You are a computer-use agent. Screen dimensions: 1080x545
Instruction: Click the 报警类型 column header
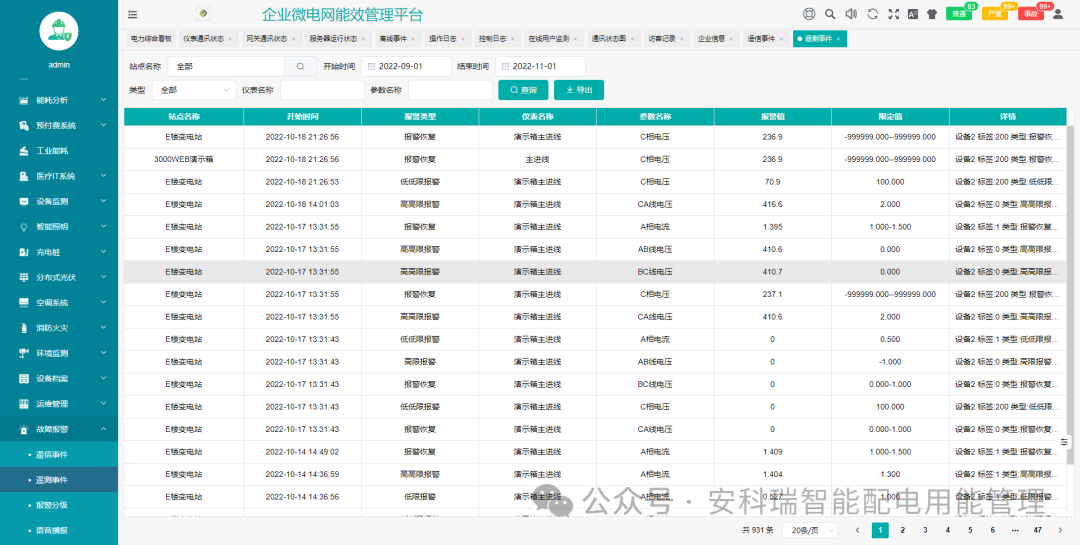(x=419, y=116)
